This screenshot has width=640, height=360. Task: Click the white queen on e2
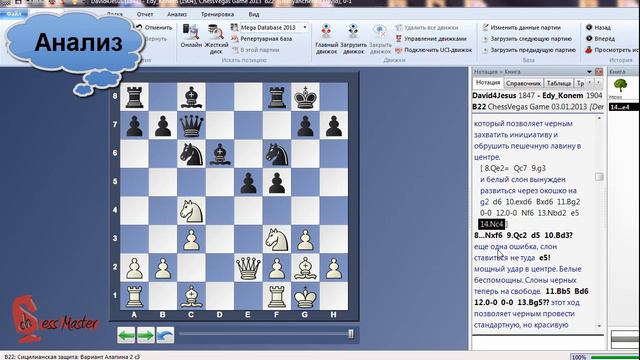click(248, 267)
